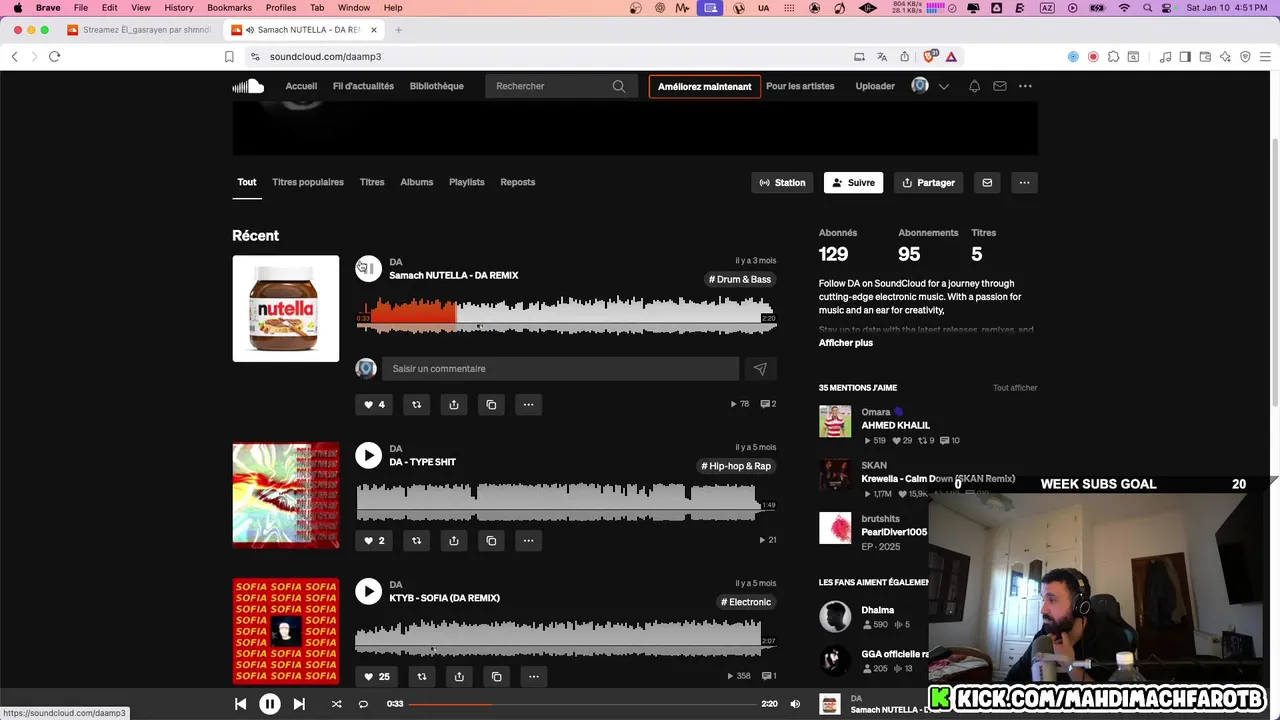Skip to previous track in player bar
Viewport: 1280px width, 720px height.
(x=240, y=704)
